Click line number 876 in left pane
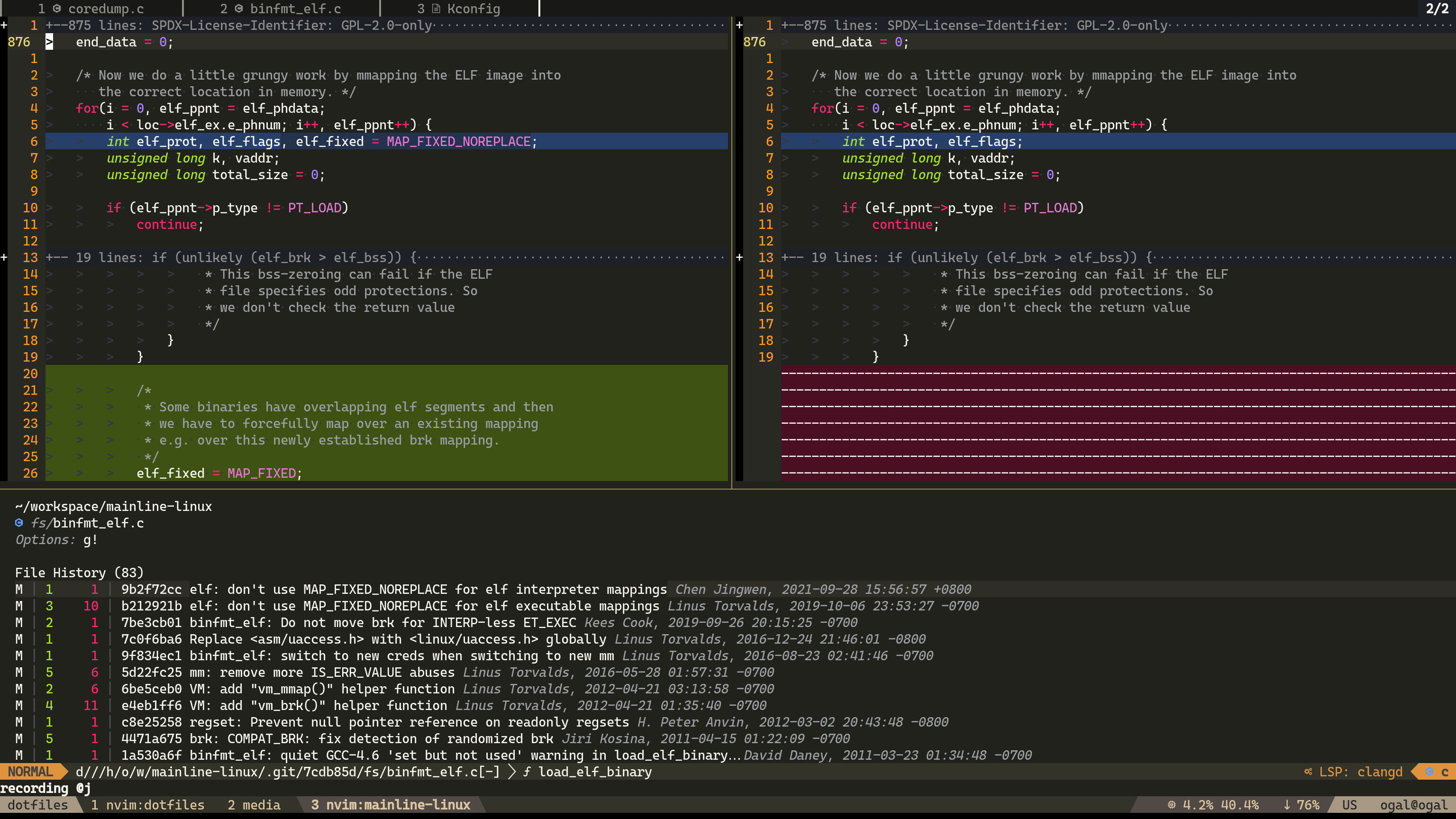The height and width of the screenshot is (819, 1456). coord(19,42)
